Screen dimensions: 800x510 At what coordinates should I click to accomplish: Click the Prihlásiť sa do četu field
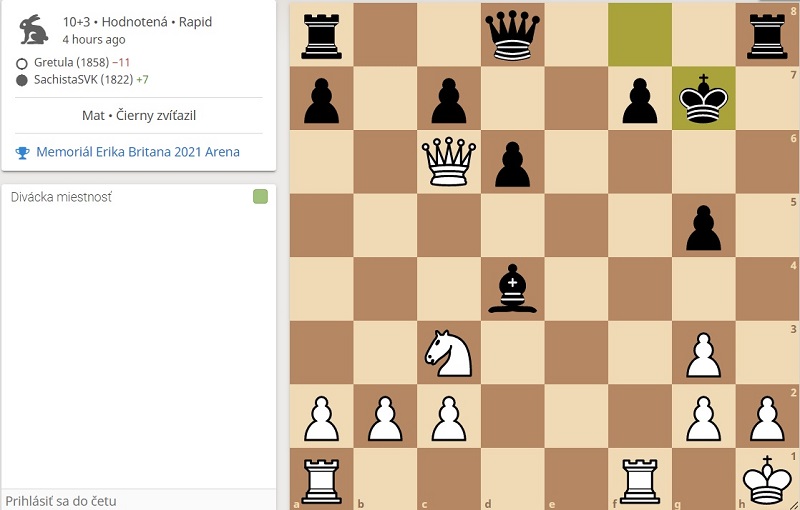click(x=139, y=500)
